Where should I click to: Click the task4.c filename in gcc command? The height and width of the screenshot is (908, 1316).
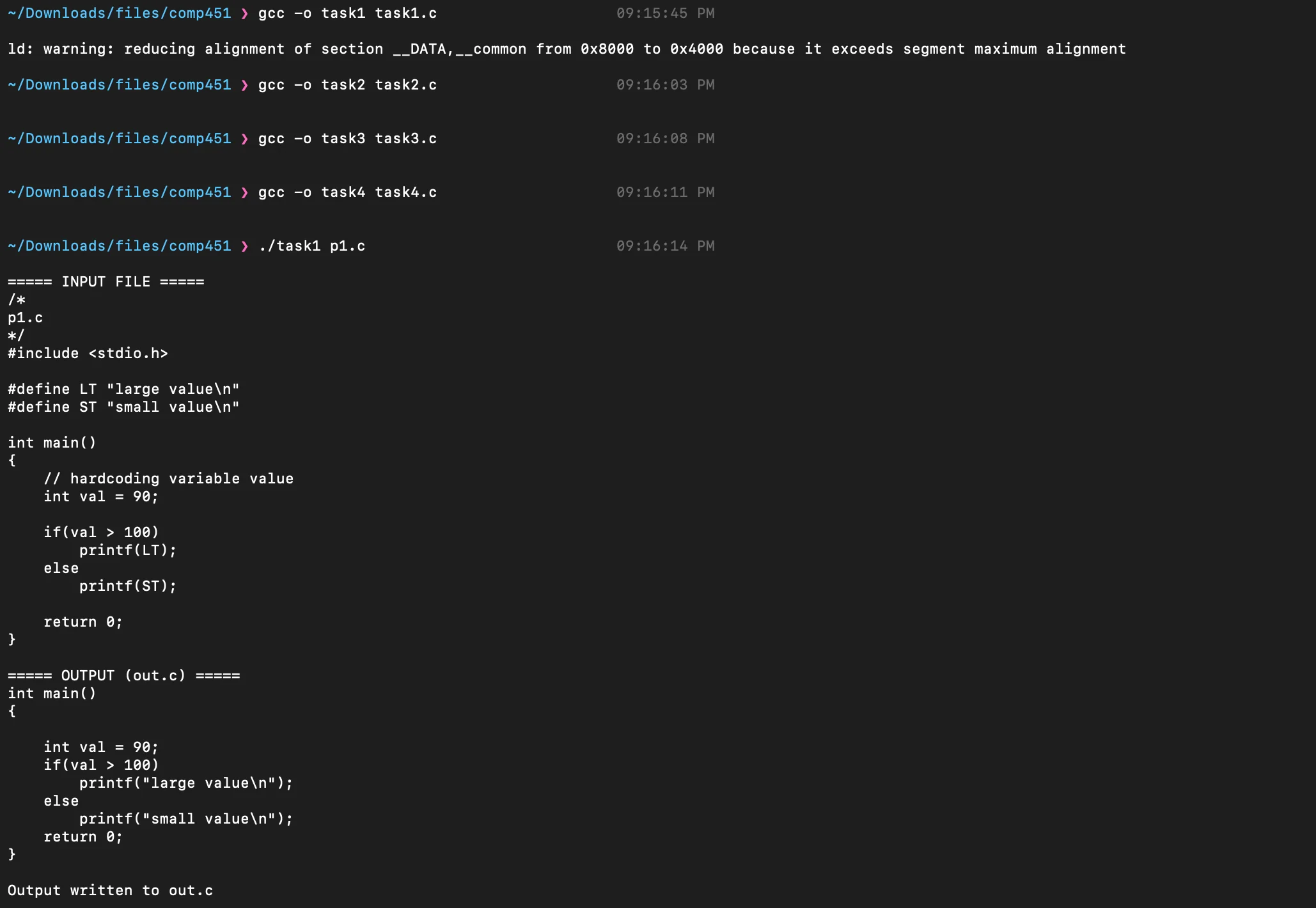[x=405, y=192]
